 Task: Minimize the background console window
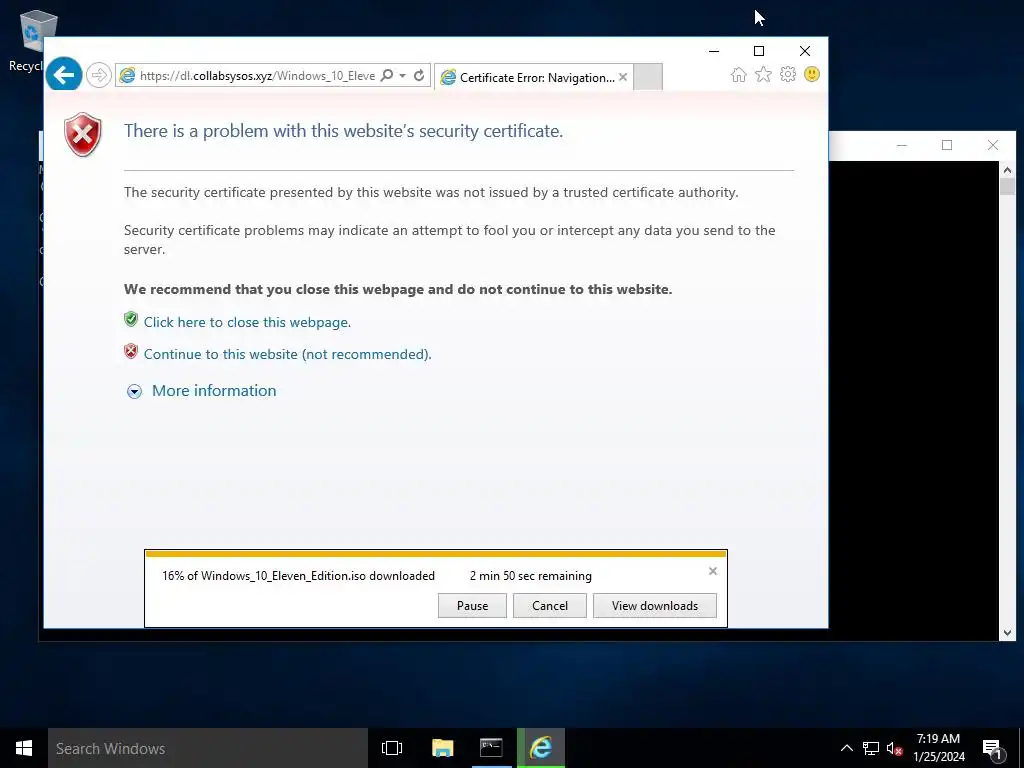(x=902, y=145)
